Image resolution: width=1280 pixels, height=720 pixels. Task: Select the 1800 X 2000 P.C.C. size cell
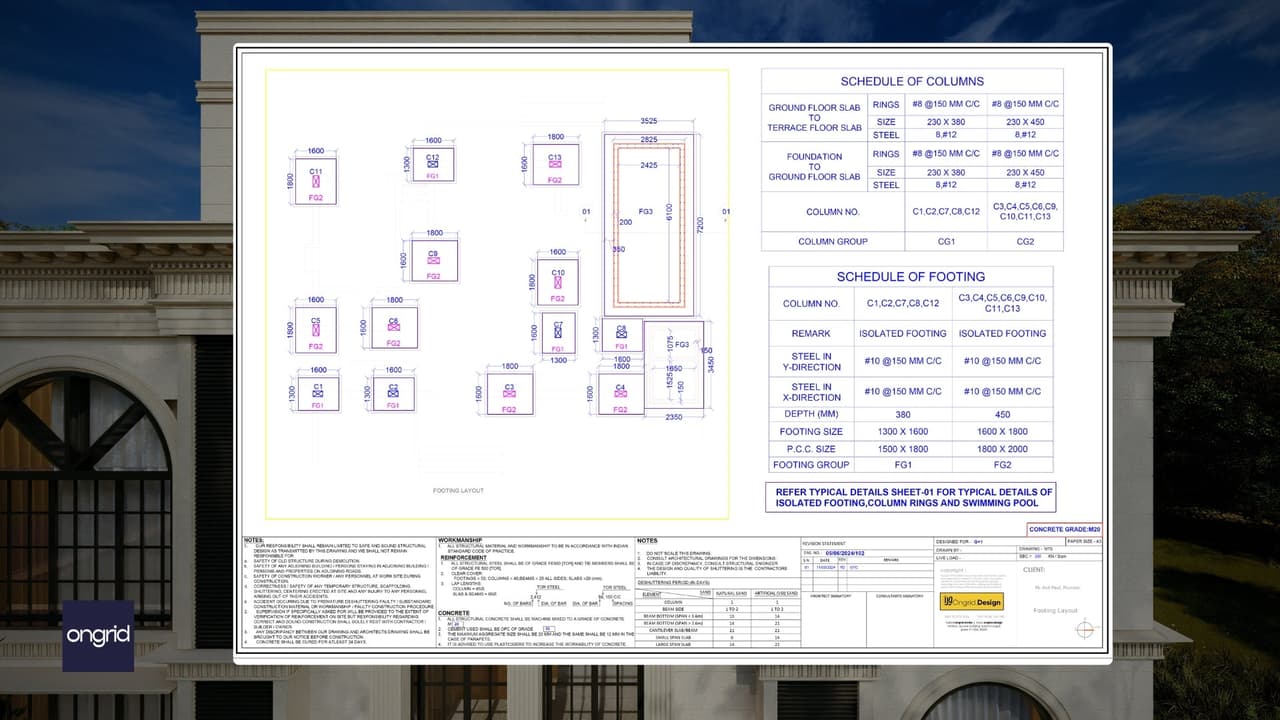1002,448
